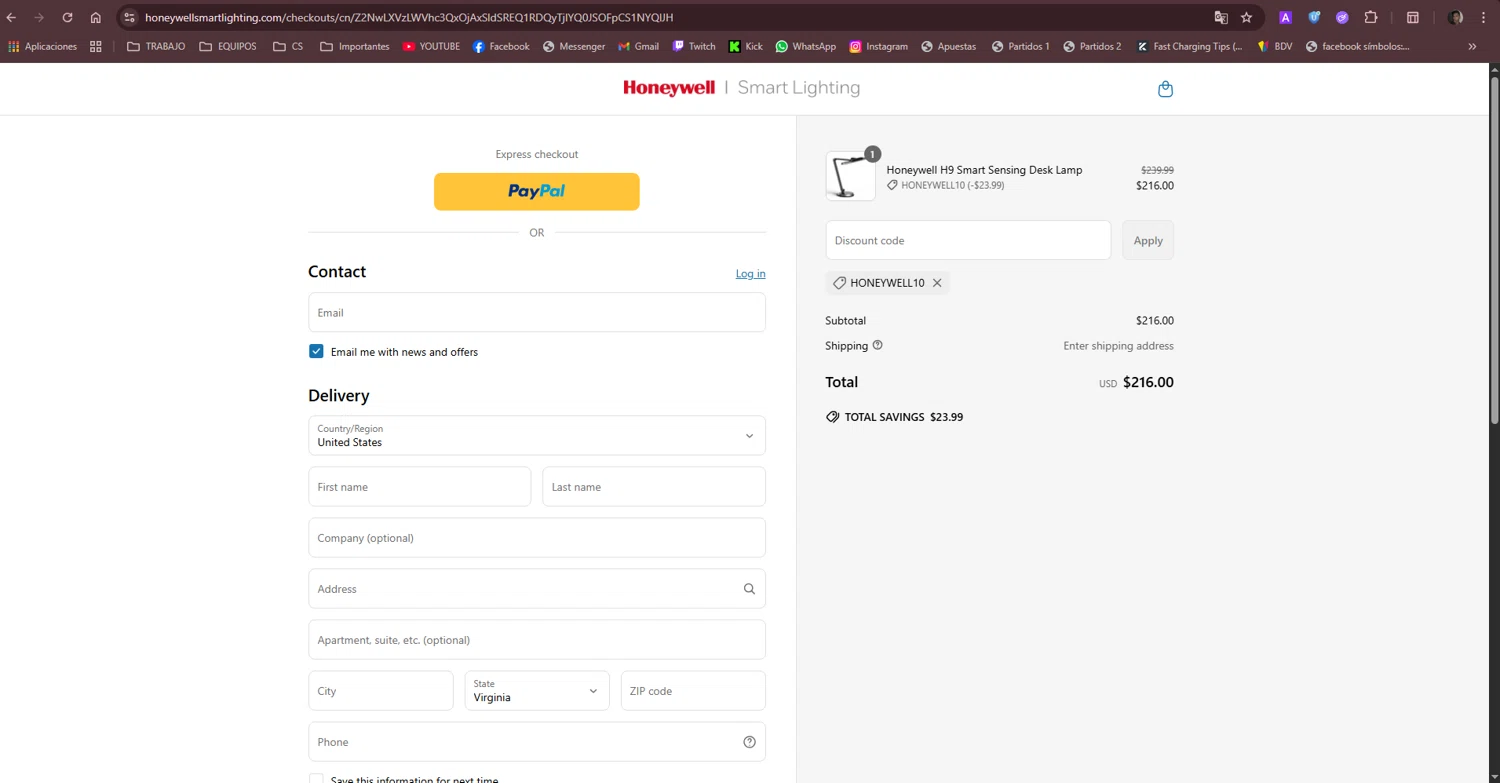Click the Honeywell H9 Smart Sensing Desk Lamp name

point(984,170)
